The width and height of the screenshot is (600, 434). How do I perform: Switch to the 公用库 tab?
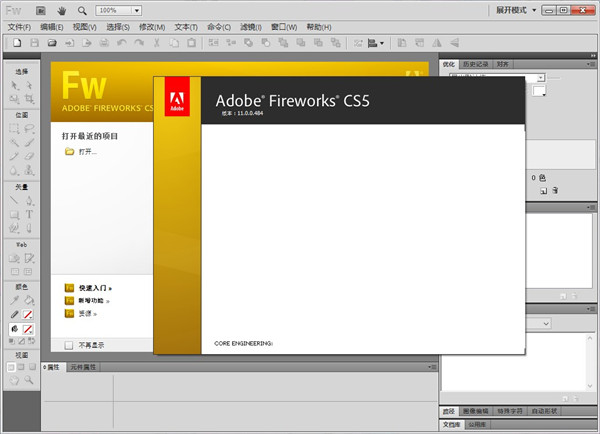pyautogui.click(x=477, y=424)
